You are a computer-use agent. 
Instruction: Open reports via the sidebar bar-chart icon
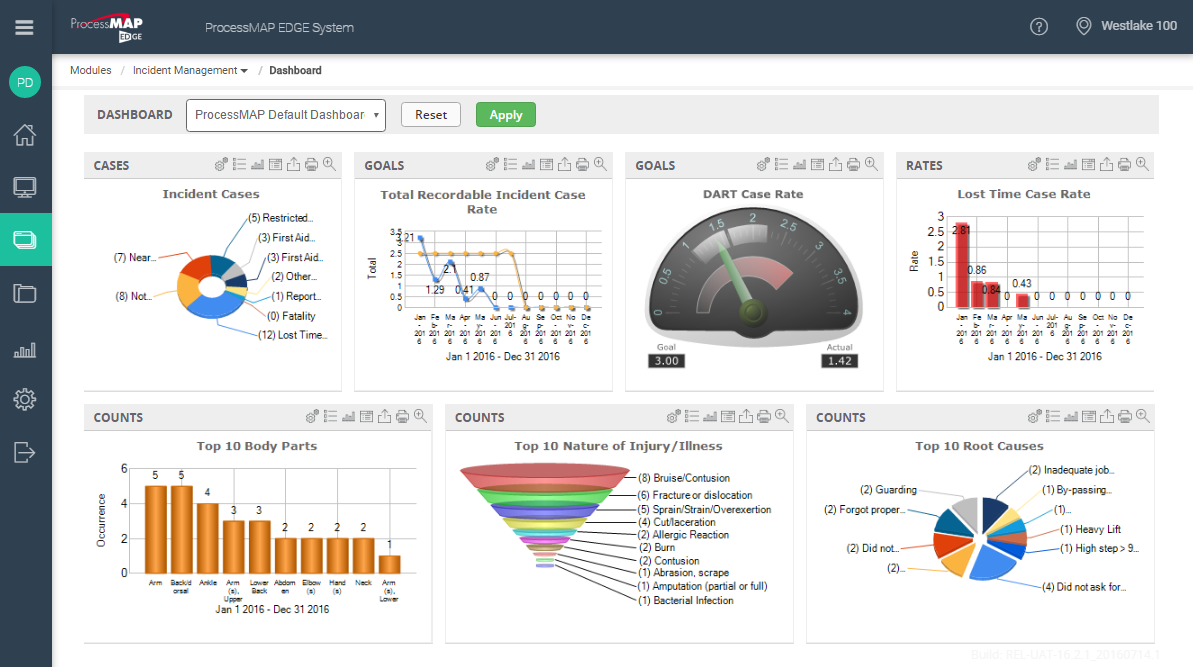coord(25,349)
